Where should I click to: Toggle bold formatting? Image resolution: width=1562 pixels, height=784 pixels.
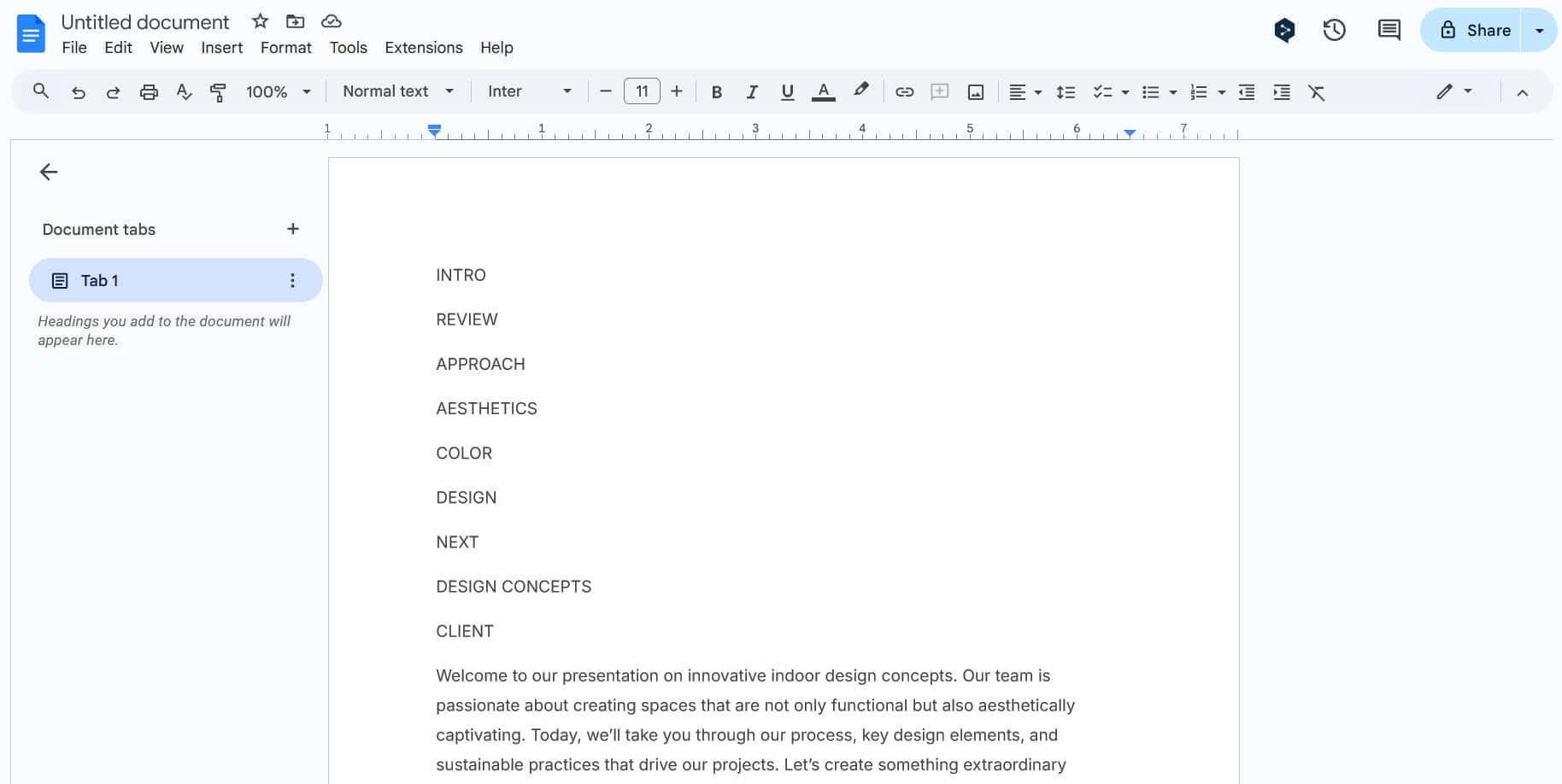717,91
